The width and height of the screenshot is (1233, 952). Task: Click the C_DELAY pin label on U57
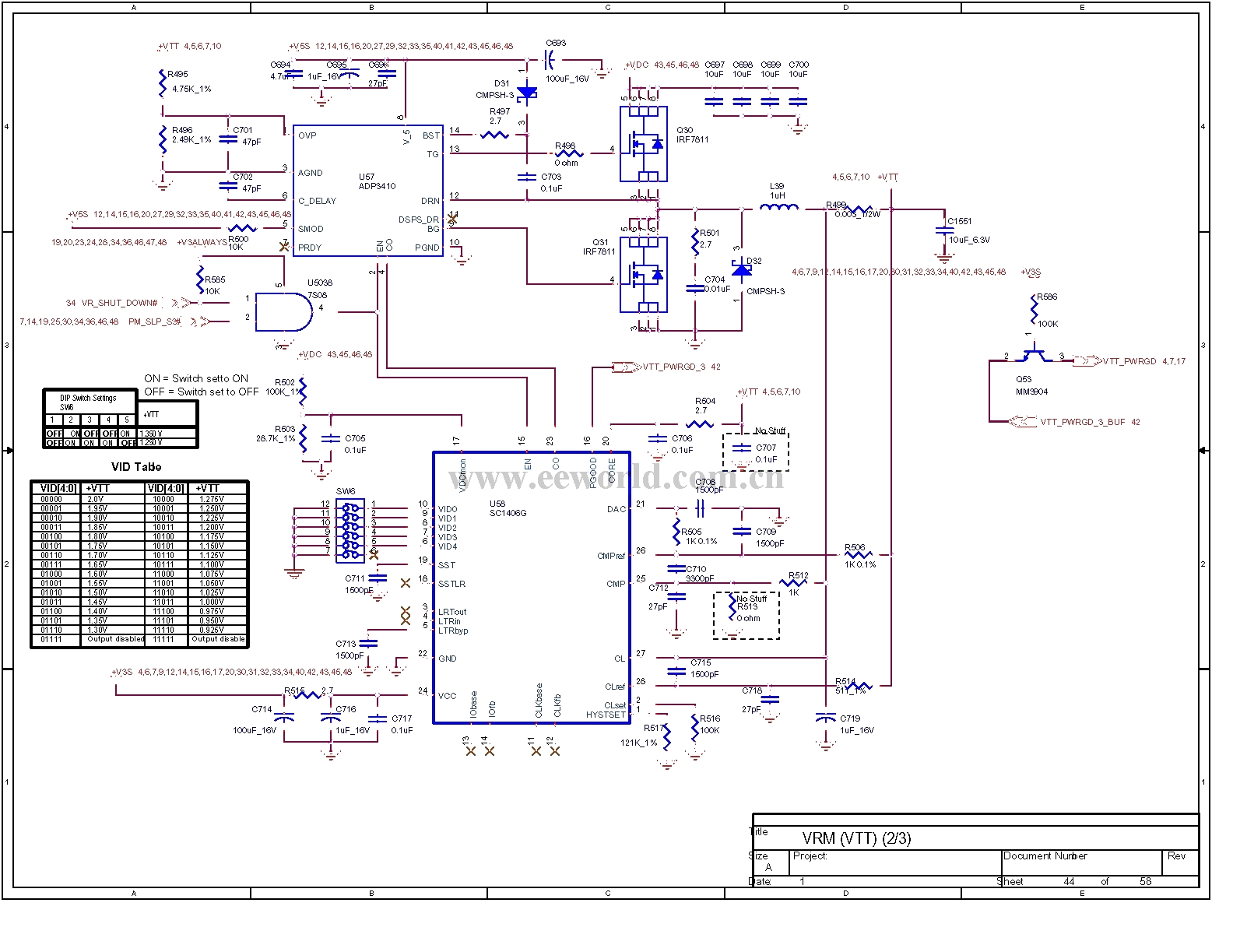pos(317,201)
